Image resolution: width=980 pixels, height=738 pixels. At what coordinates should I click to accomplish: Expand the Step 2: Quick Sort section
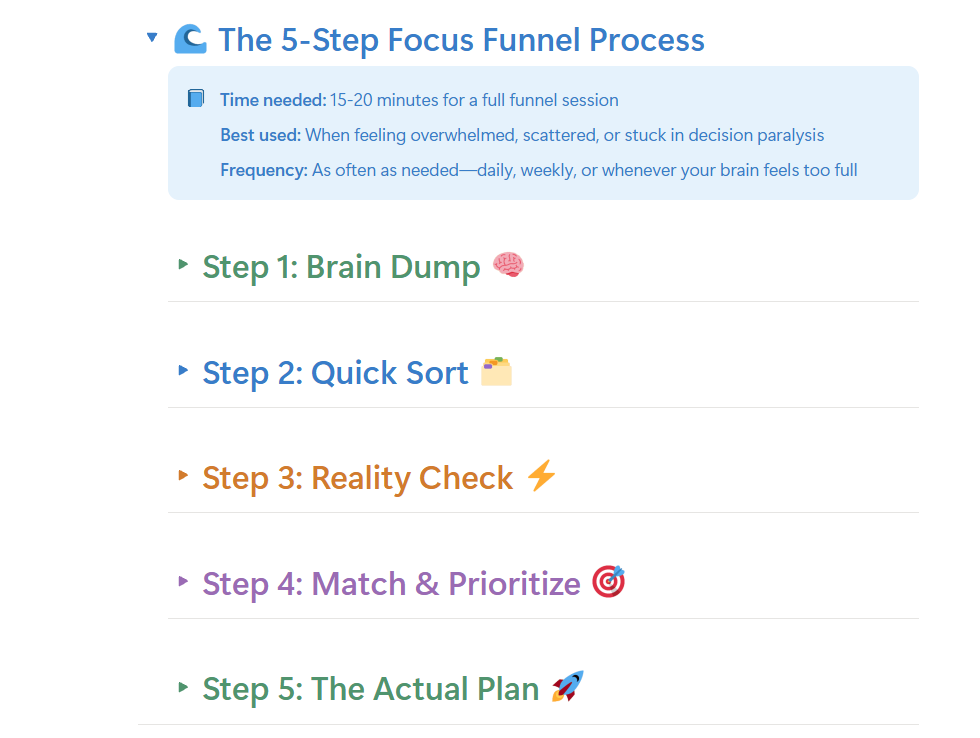[184, 371]
